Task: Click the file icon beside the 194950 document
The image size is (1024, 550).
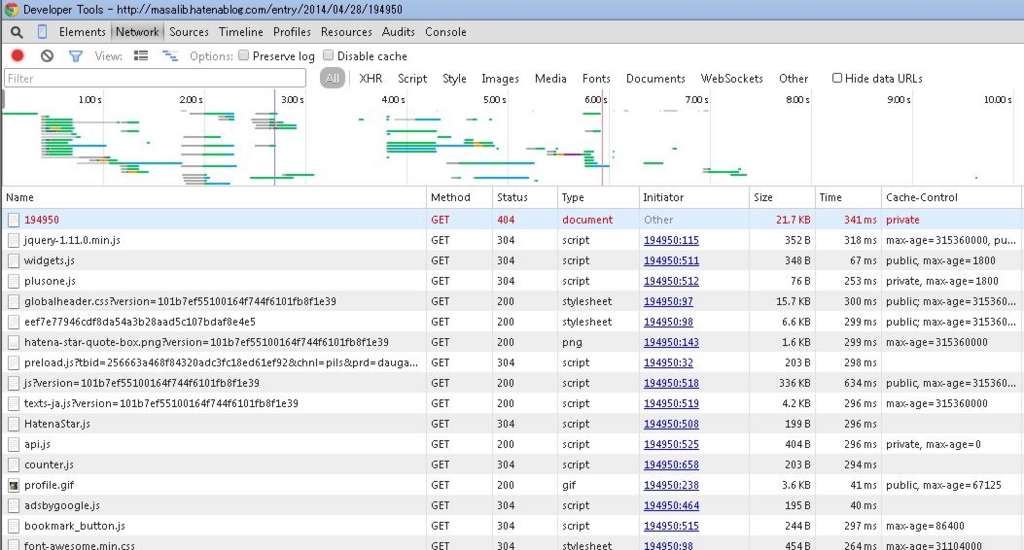Action: coord(14,220)
